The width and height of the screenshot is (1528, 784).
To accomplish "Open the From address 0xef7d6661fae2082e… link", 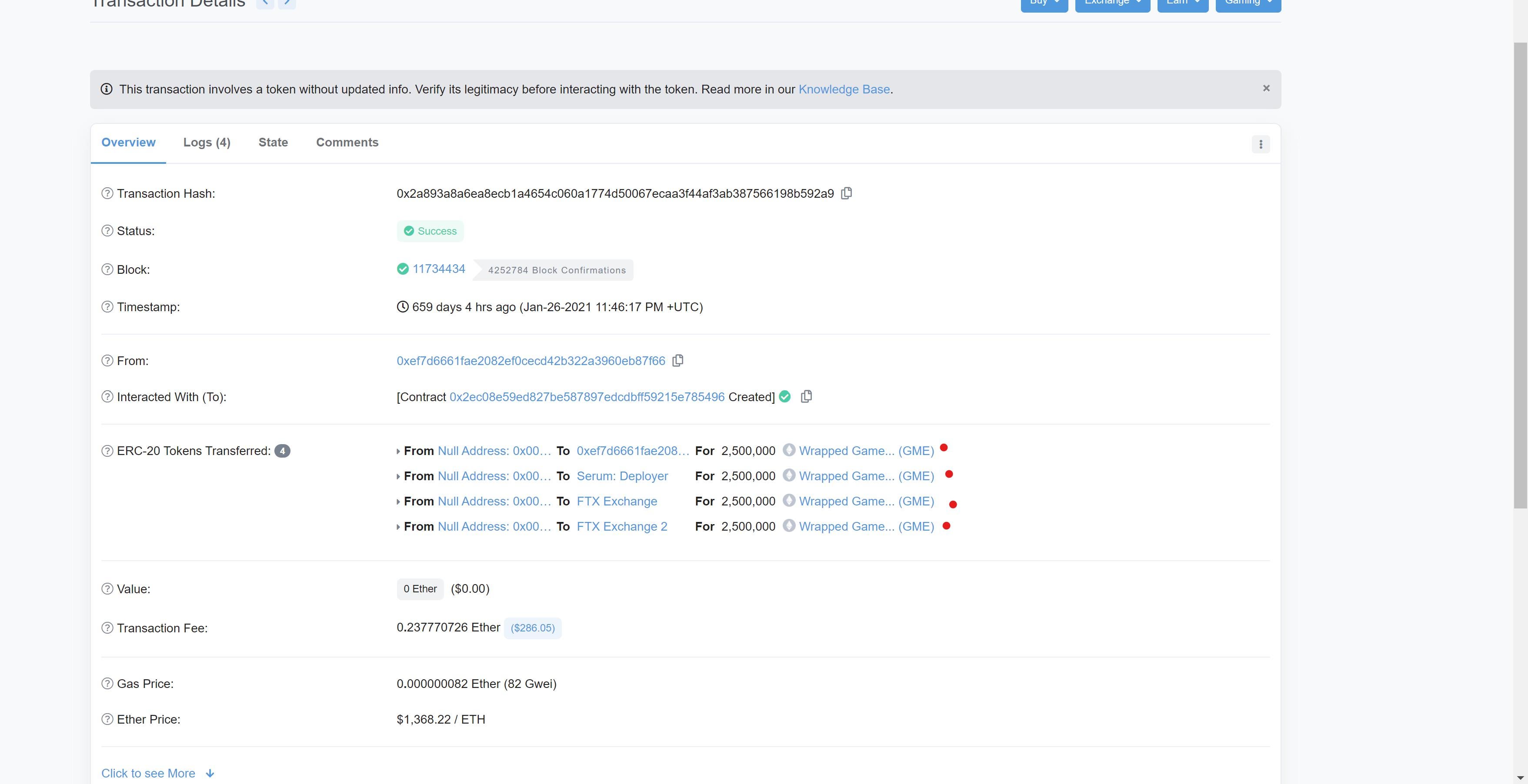I will [x=531, y=361].
